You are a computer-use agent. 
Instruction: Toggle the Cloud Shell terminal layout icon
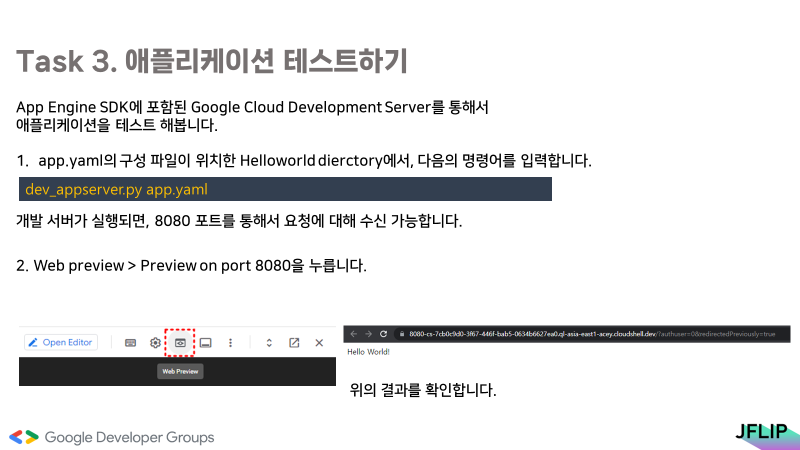[x=206, y=343]
